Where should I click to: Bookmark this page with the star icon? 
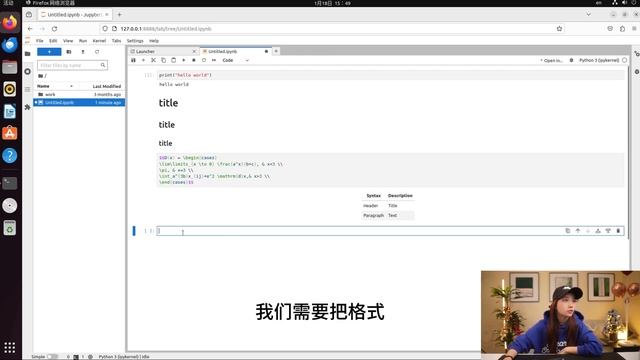point(559,29)
